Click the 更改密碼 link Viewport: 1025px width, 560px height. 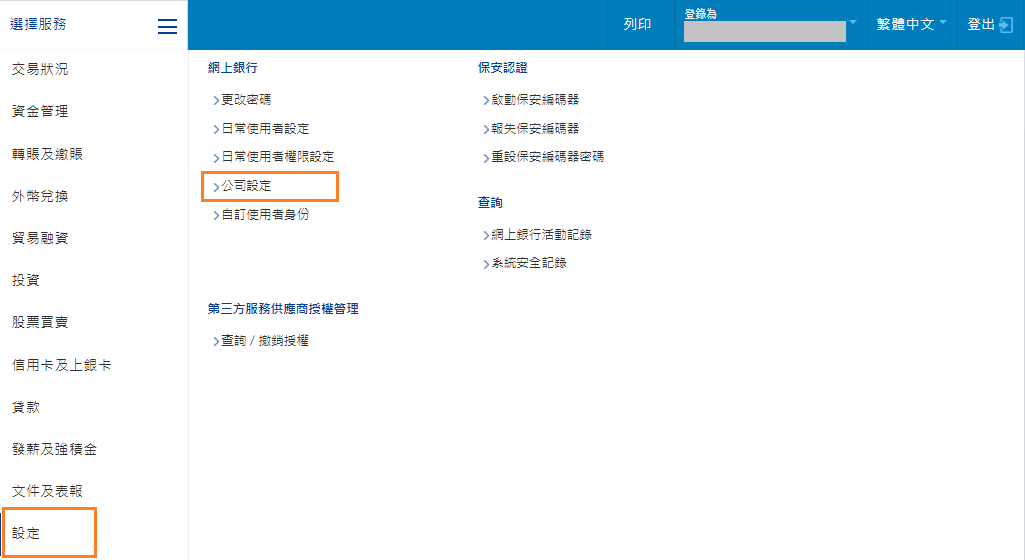click(245, 100)
